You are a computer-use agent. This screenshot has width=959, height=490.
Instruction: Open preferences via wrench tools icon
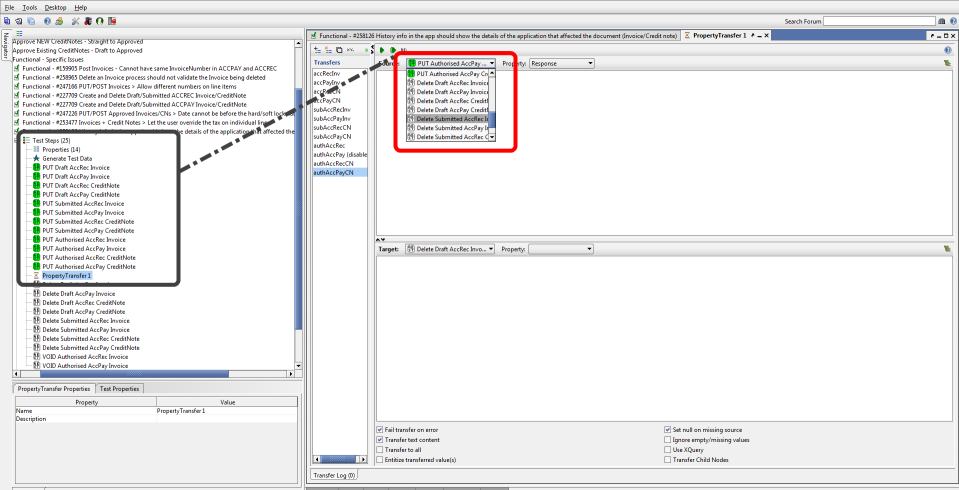[76, 21]
